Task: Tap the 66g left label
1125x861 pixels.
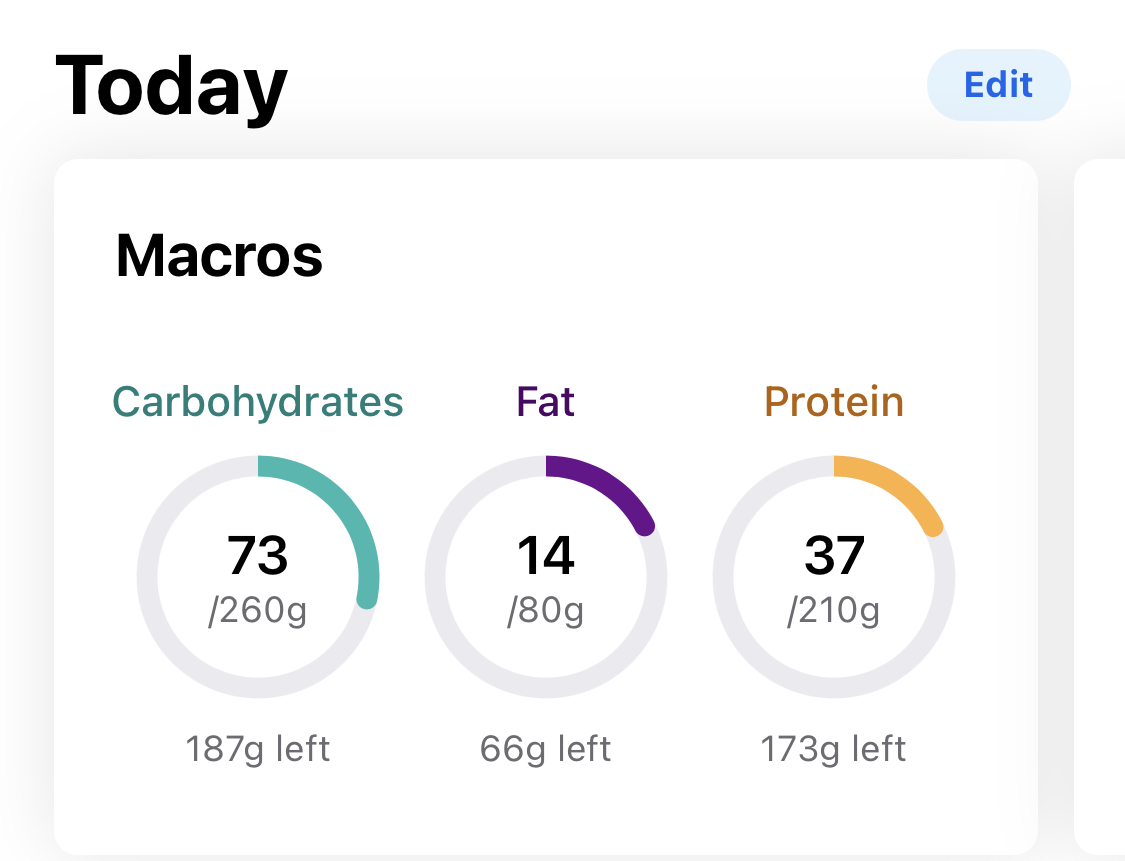Action: point(546,748)
